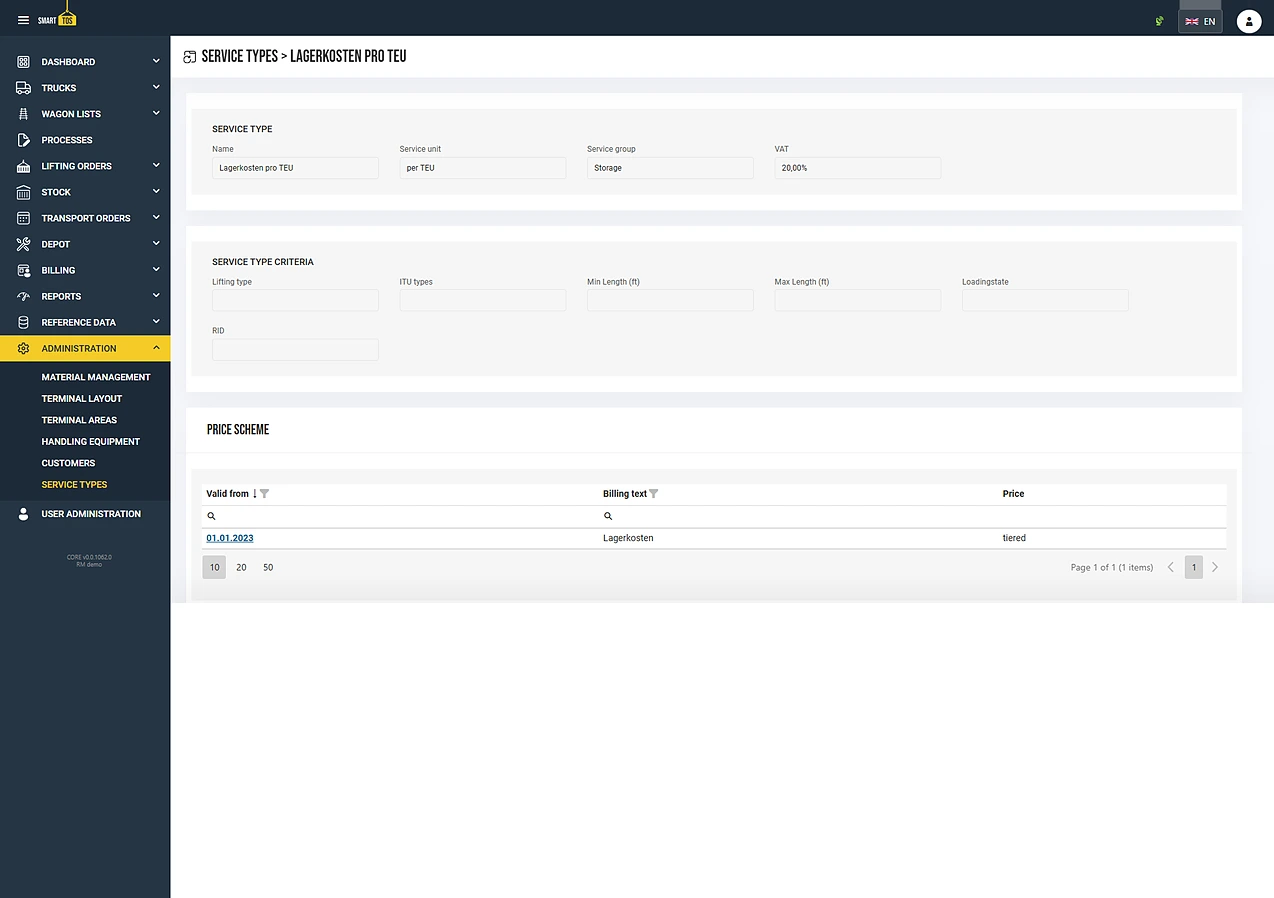Go to previous page arrow

[1171, 567]
